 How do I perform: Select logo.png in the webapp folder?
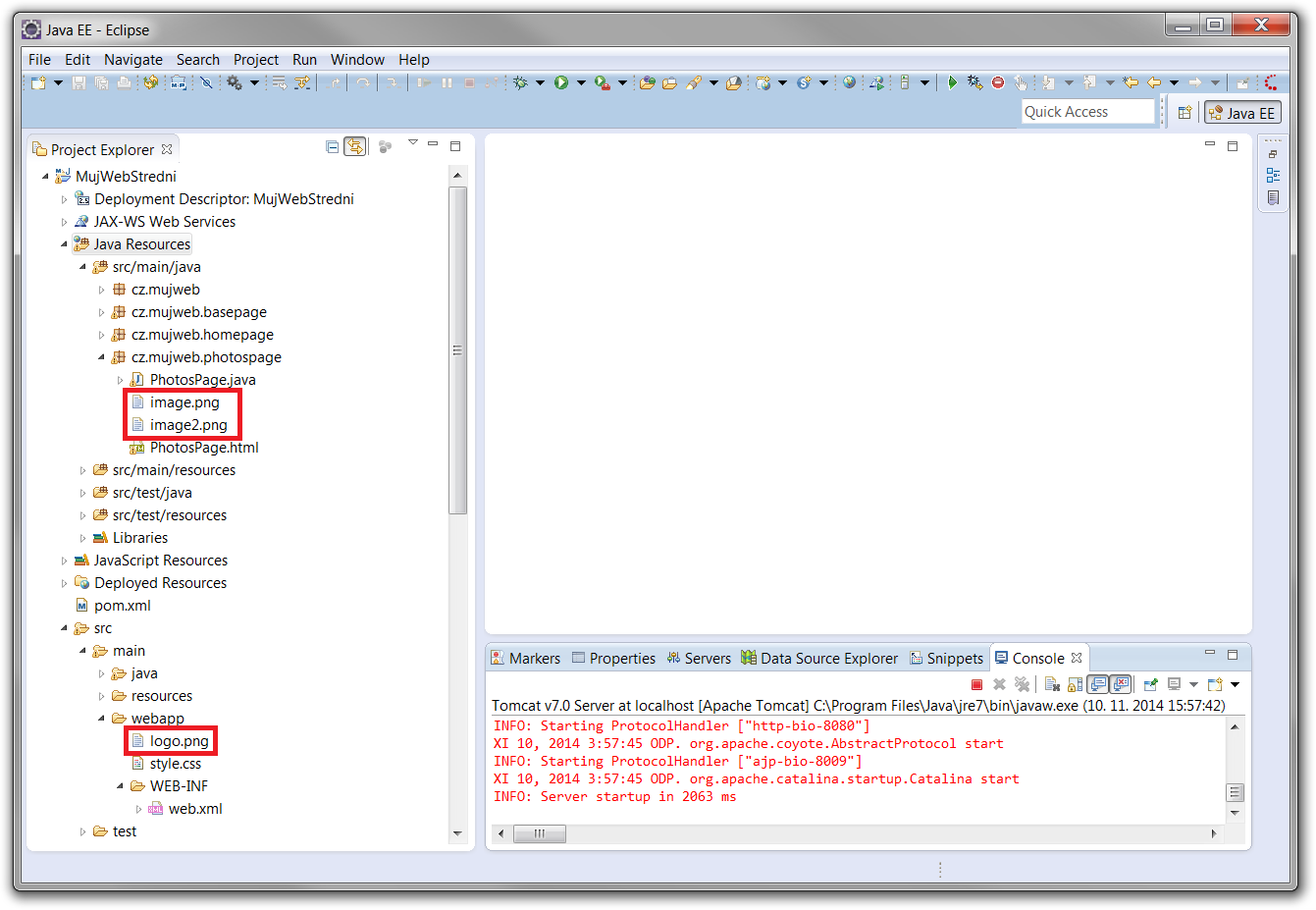tap(179, 741)
